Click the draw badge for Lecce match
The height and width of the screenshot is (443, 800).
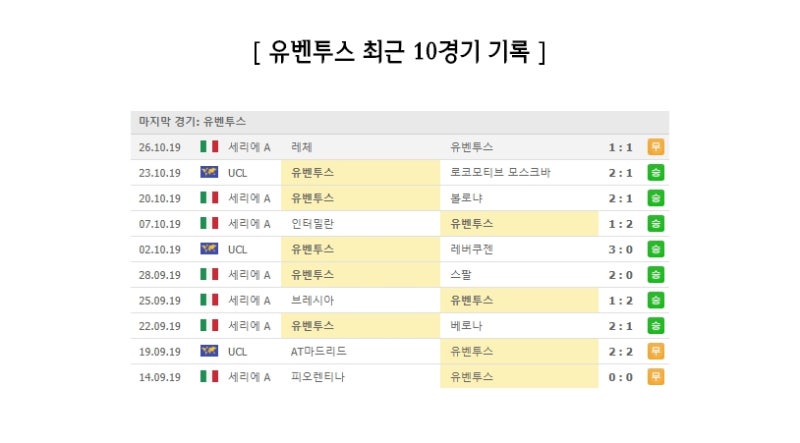656,147
